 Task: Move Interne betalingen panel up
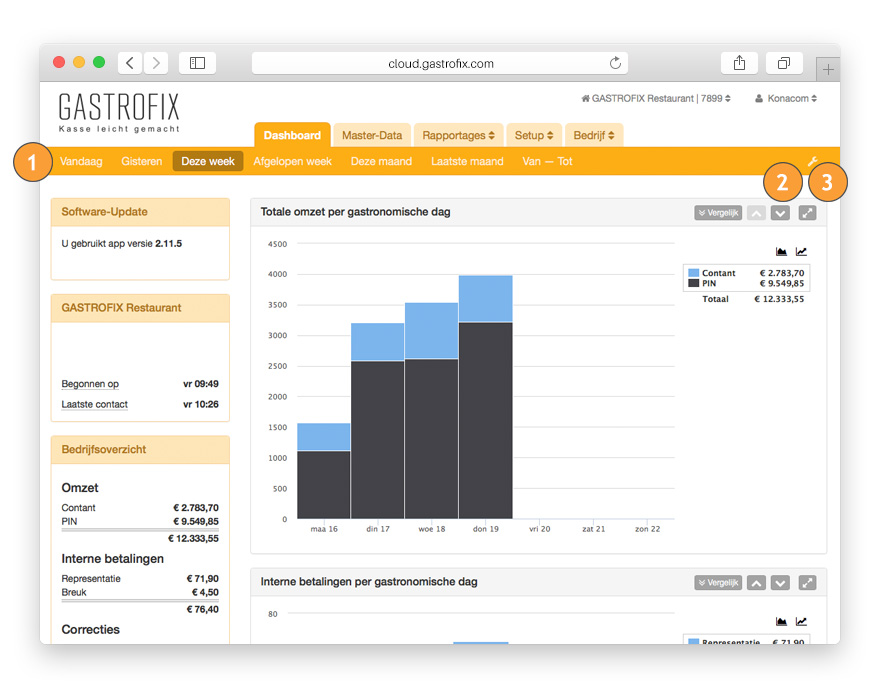[757, 583]
